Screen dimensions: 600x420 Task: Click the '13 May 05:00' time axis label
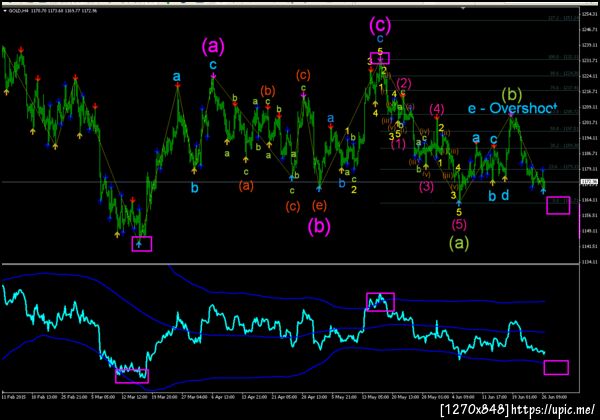[373, 397]
